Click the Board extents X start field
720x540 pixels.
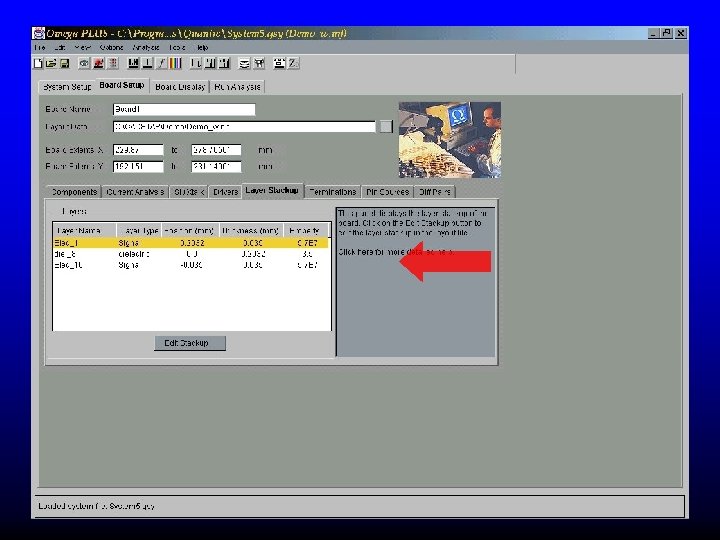pyautogui.click(x=138, y=150)
